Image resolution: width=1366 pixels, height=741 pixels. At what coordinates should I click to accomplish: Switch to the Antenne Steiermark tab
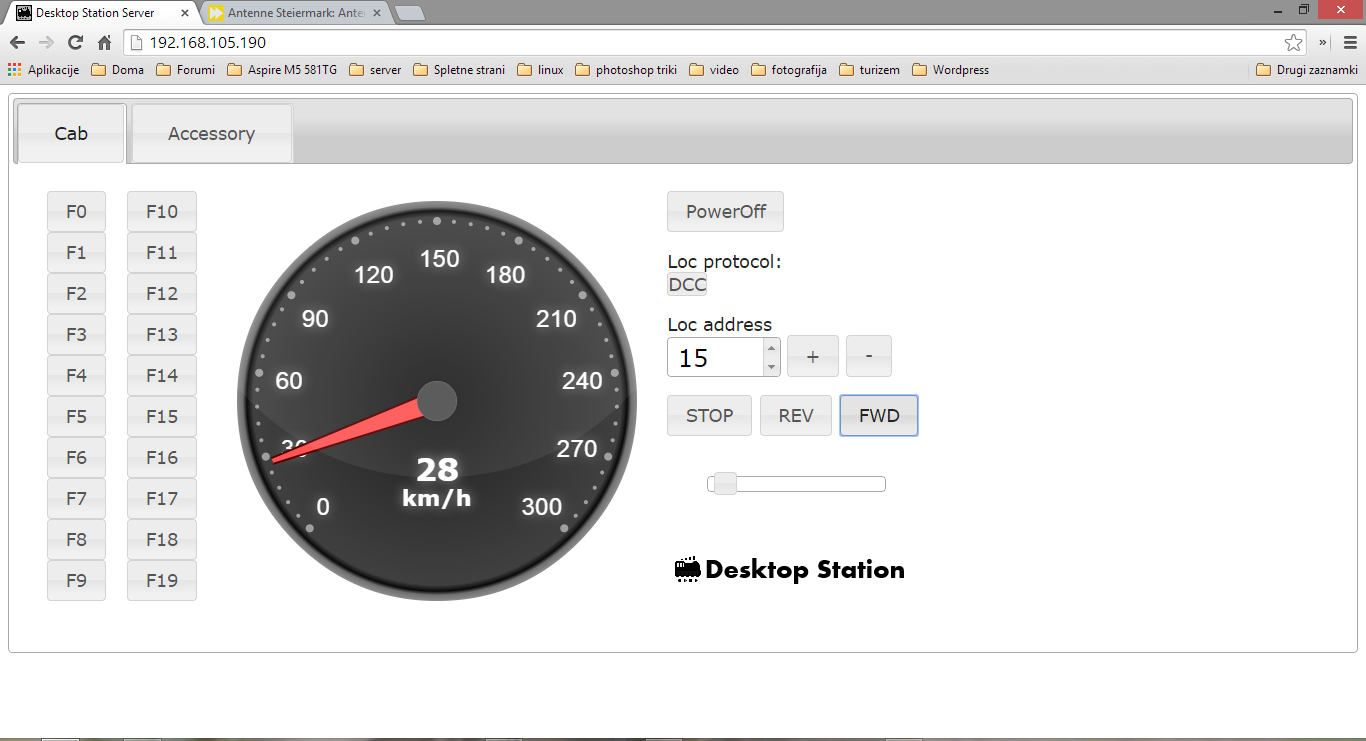[x=295, y=13]
